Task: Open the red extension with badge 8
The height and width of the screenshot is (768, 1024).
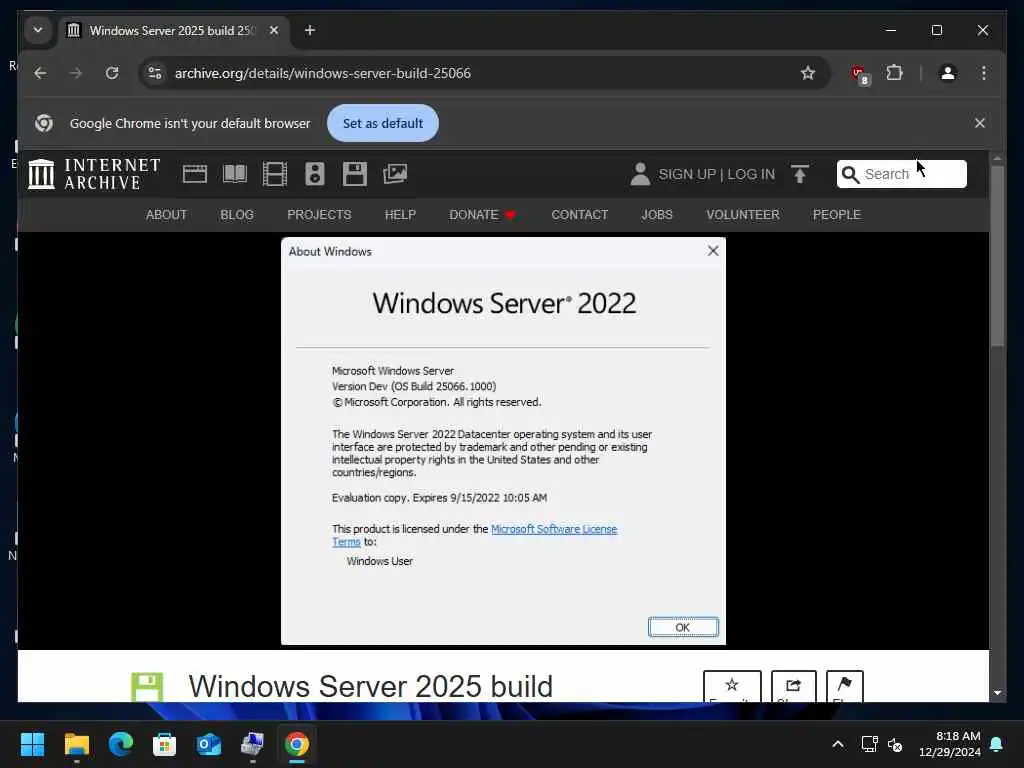Action: (x=860, y=74)
